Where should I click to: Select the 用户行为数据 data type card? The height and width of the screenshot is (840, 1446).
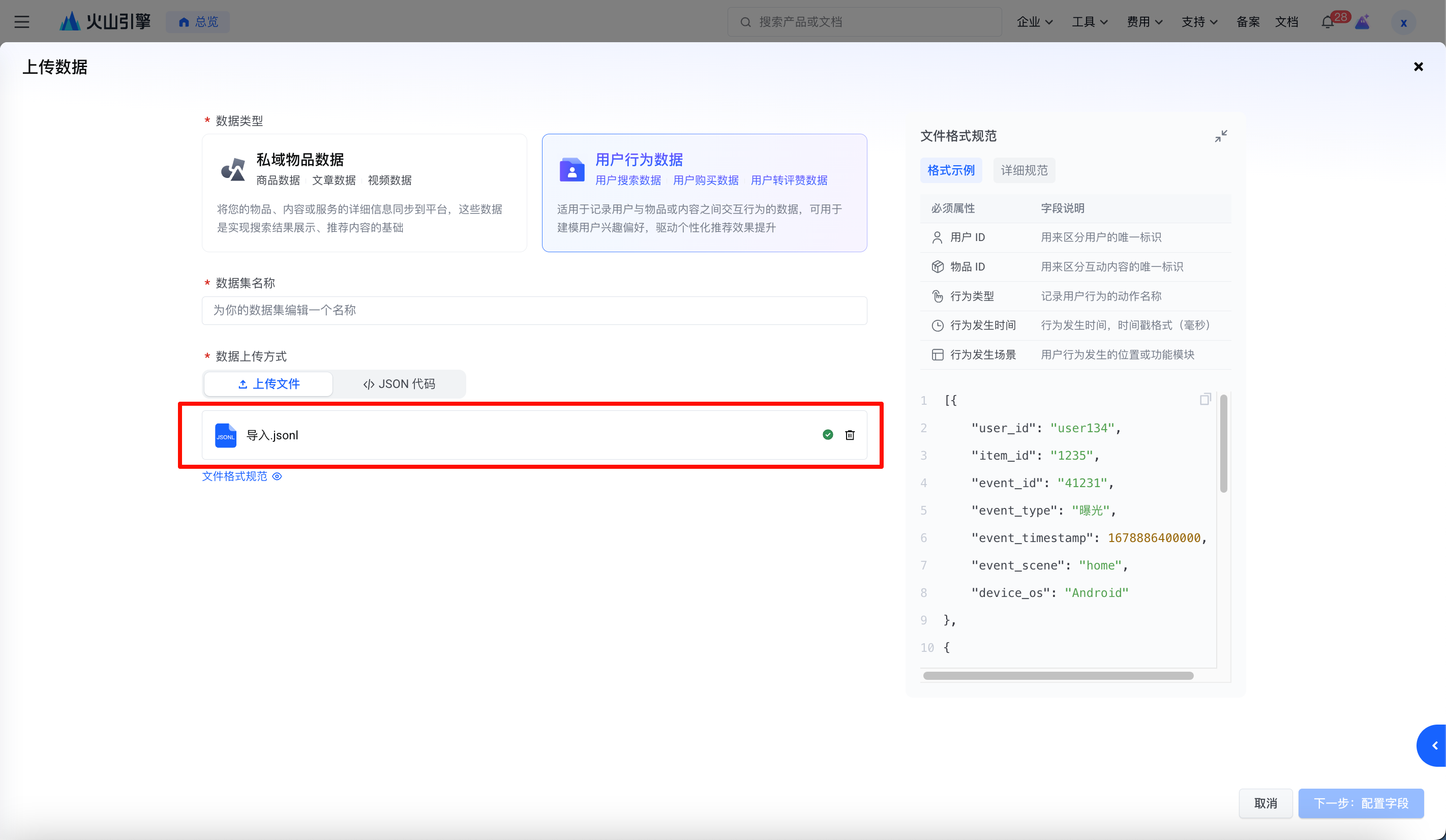click(704, 193)
